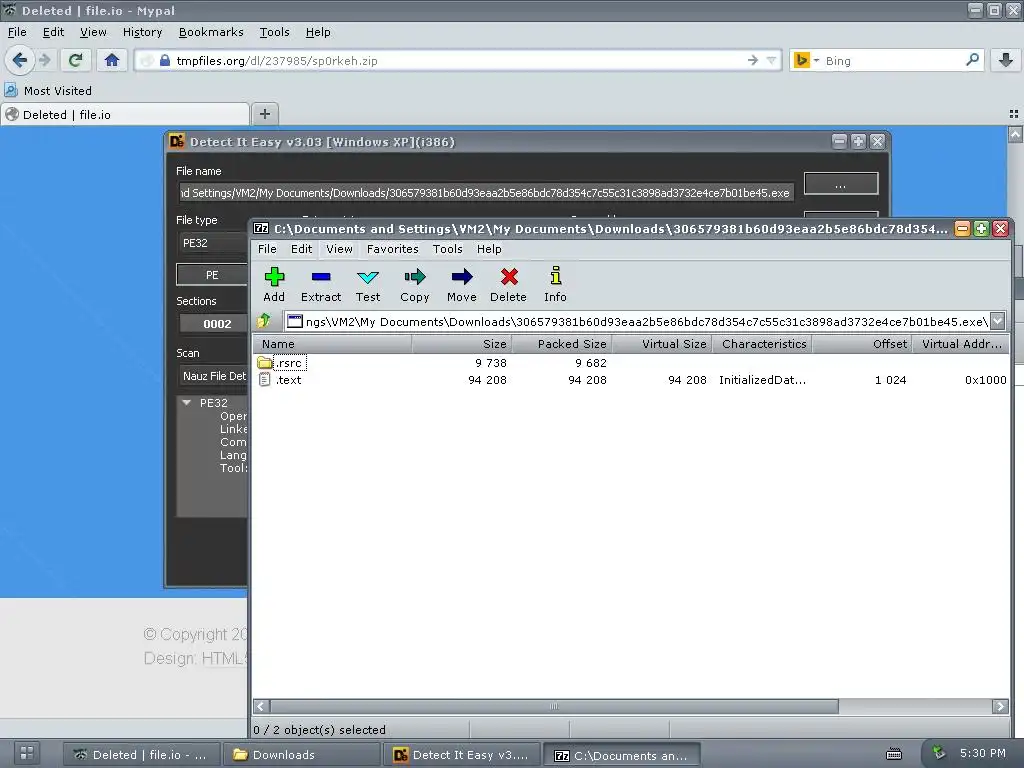The width and height of the screenshot is (1024, 768).
Task: Click the Info icon in 7-Zip toolbar
Action: pyautogui.click(x=556, y=276)
